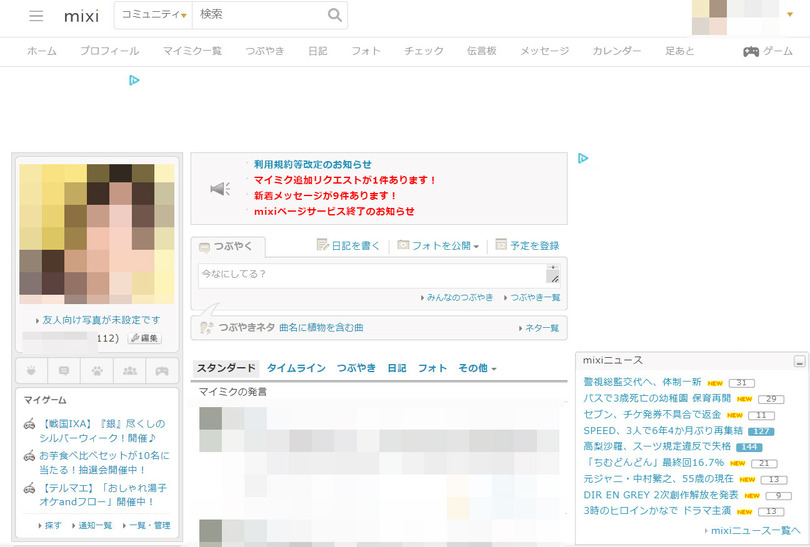Open マイミク追加リクエスト notification
The height and width of the screenshot is (547, 810).
pos(345,180)
